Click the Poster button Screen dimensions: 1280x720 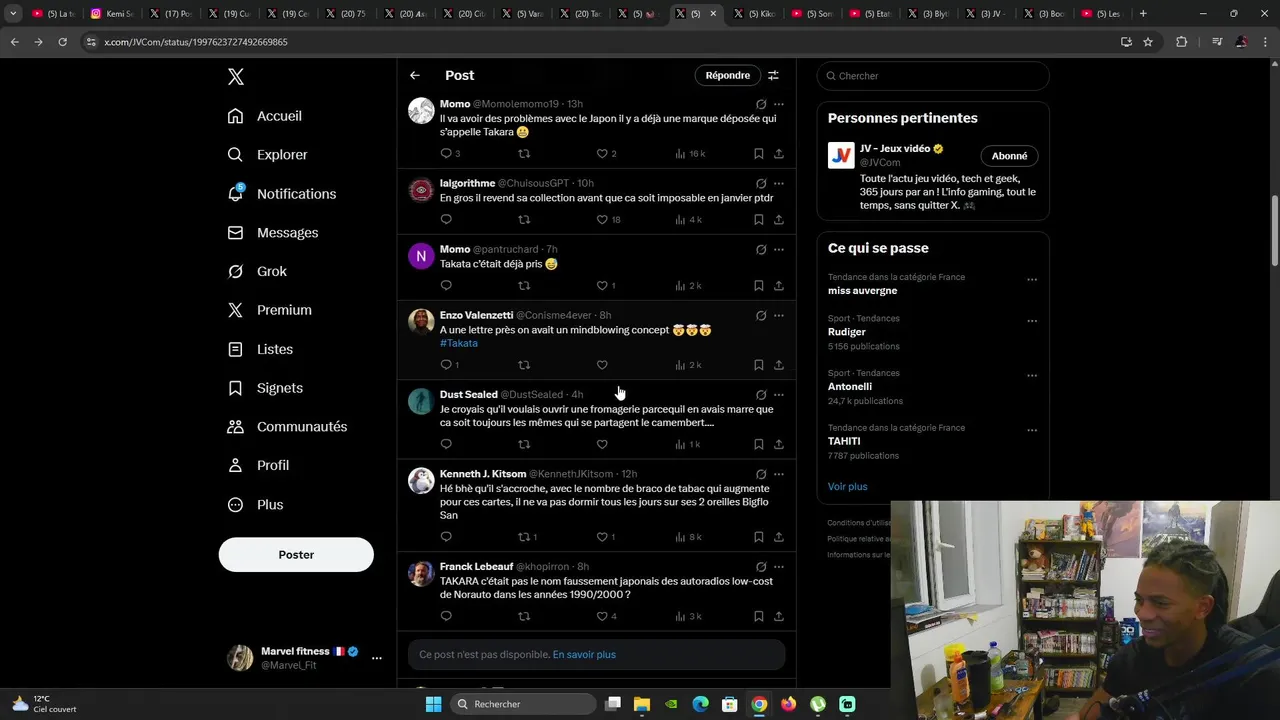coord(296,555)
